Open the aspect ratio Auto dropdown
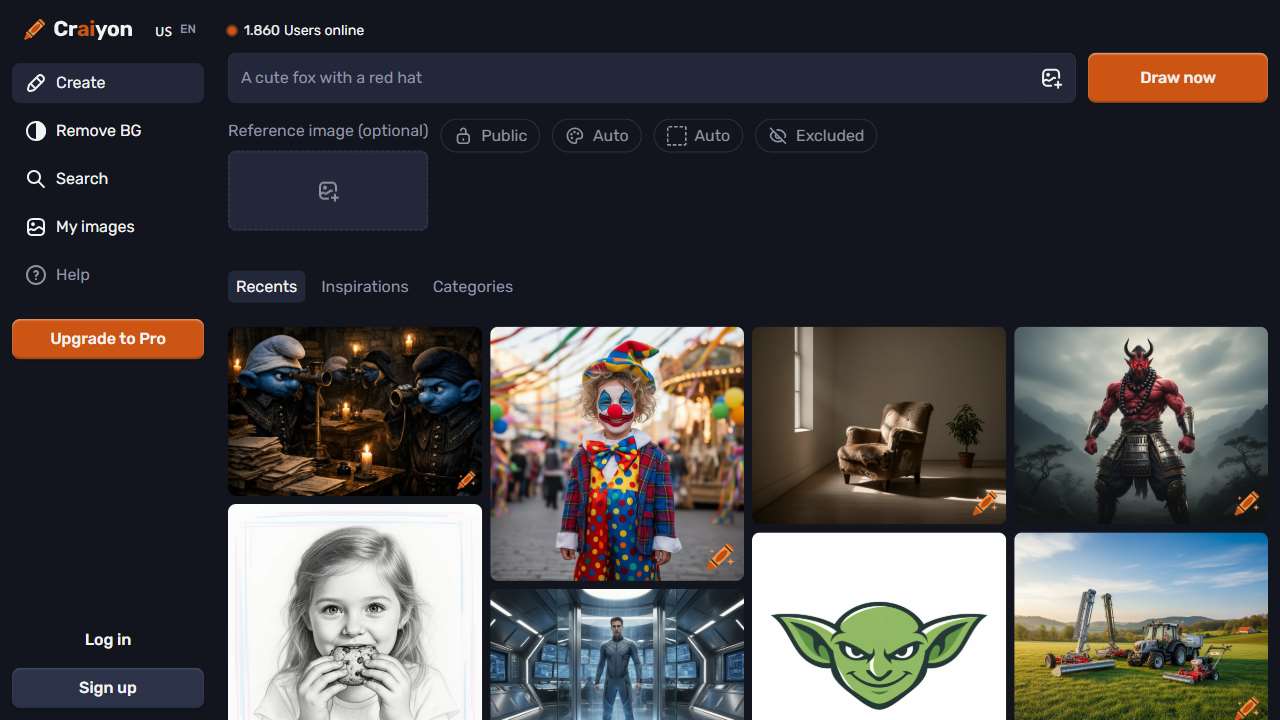The width and height of the screenshot is (1280, 720). point(698,136)
